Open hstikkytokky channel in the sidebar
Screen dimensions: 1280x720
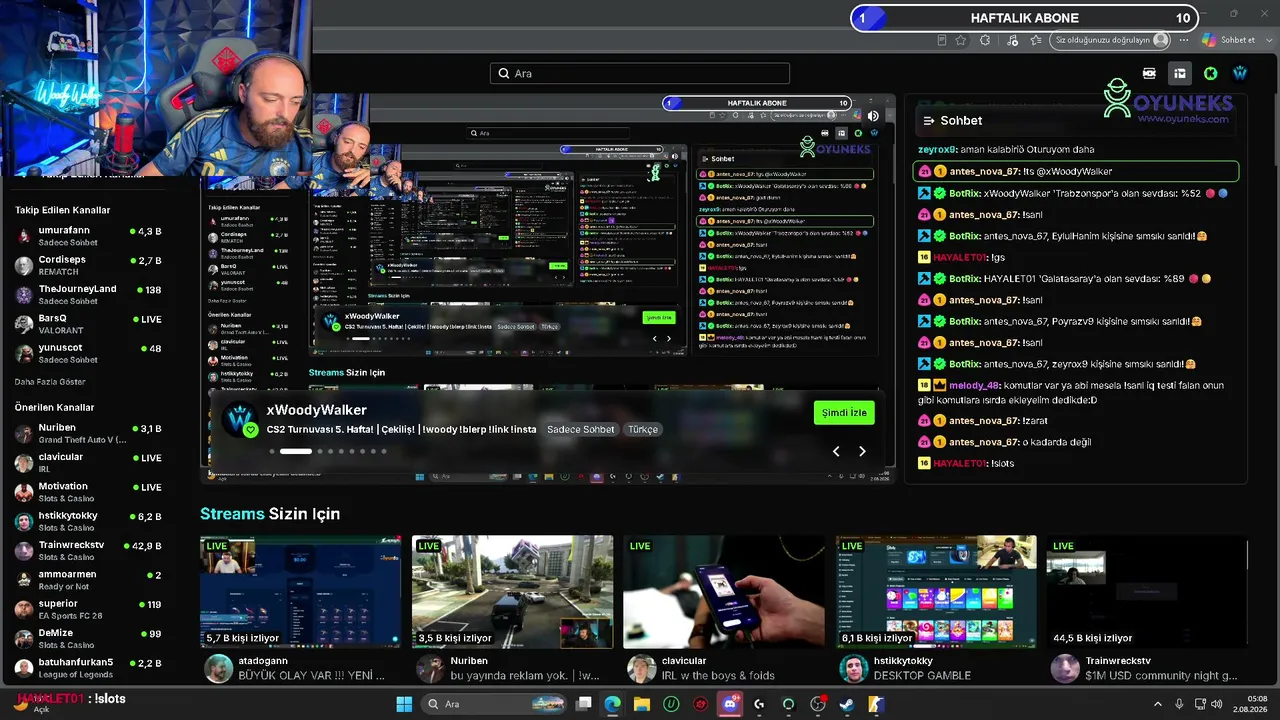point(88,521)
